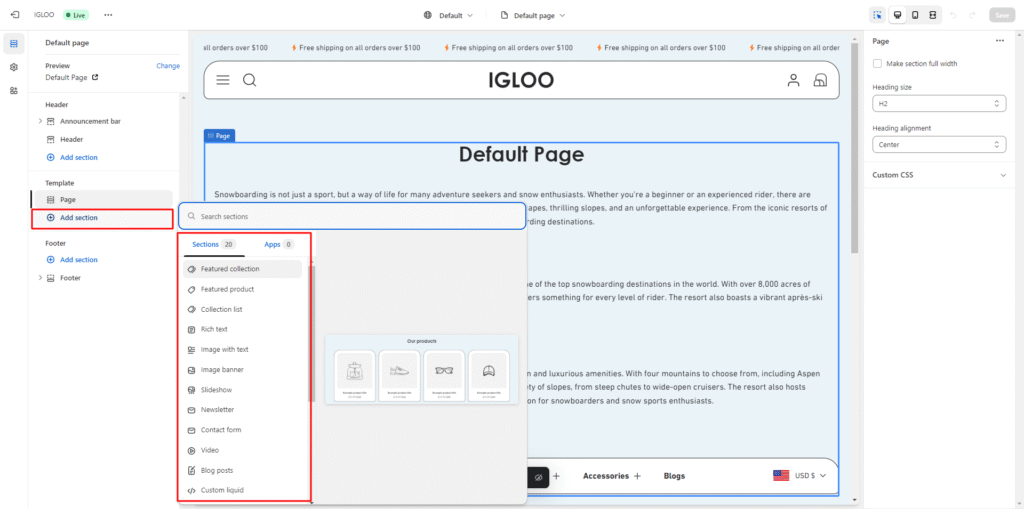Open the app embeds sidebar icon
1024x509 pixels.
(x=14, y=90)
